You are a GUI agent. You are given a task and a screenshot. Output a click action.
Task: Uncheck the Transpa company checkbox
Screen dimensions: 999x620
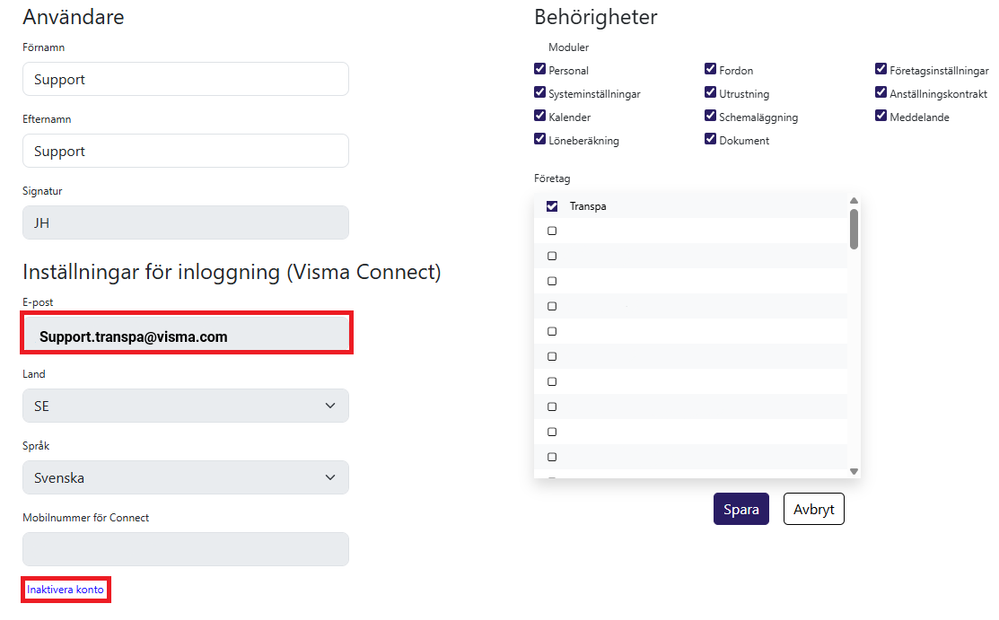(x=552, y=206)
